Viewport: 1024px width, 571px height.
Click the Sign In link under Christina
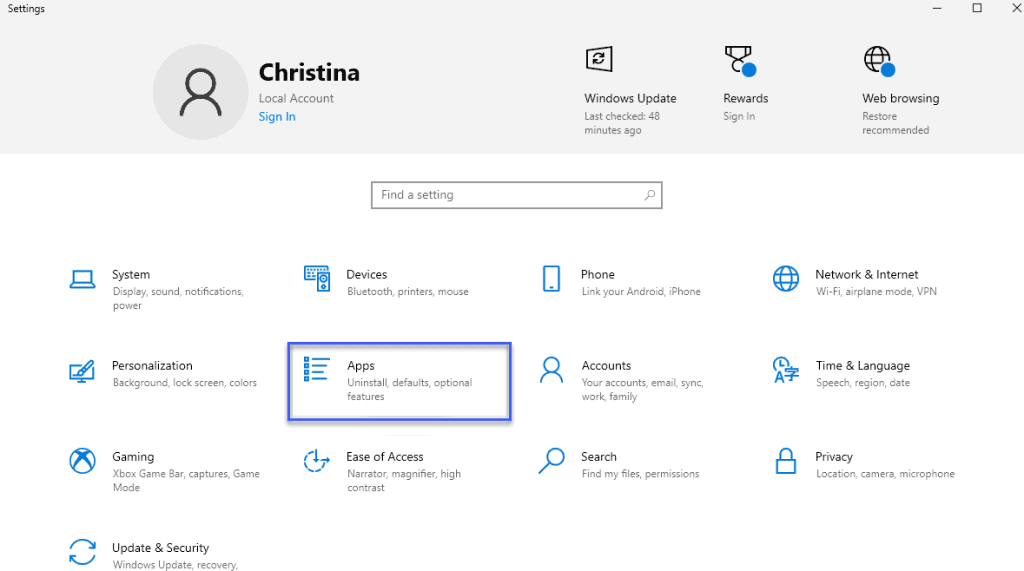(x=277, y=116)
